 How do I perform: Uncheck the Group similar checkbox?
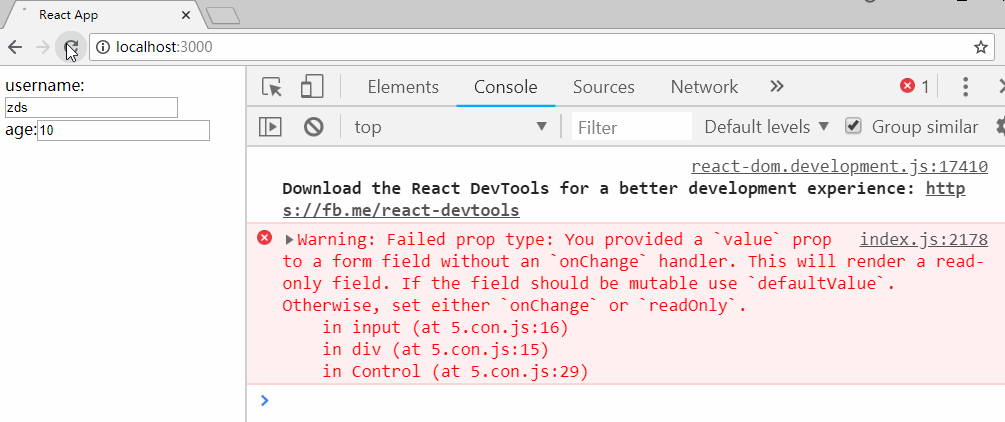point(852,126)
